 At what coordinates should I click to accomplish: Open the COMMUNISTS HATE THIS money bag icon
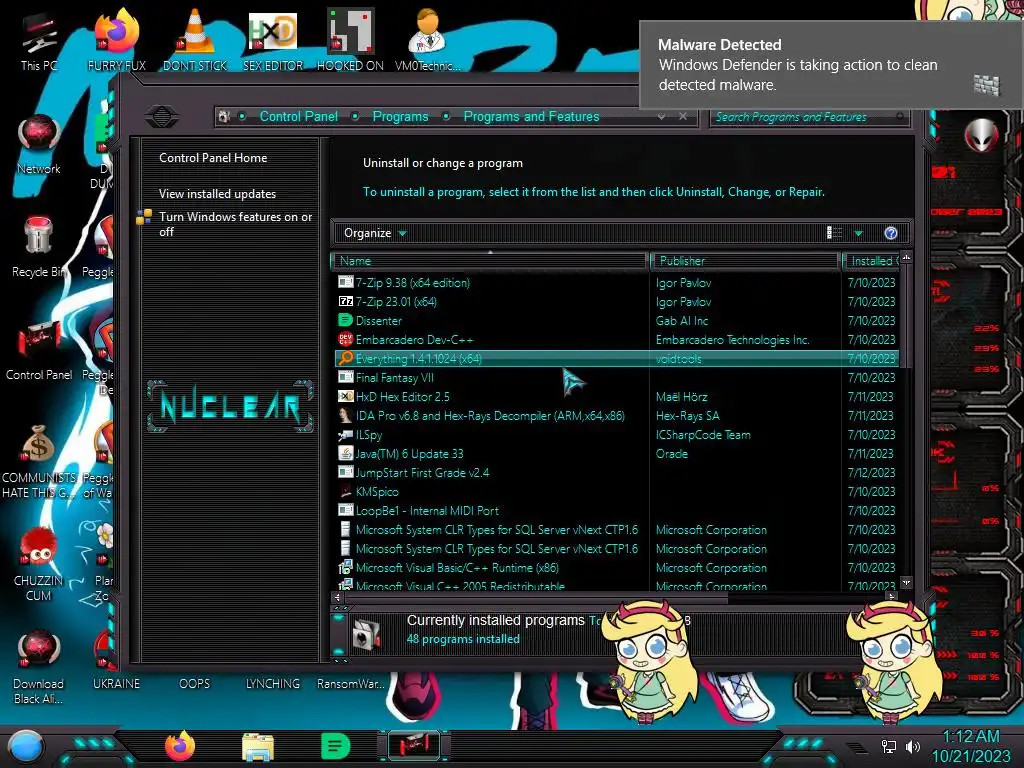[39, 461]
